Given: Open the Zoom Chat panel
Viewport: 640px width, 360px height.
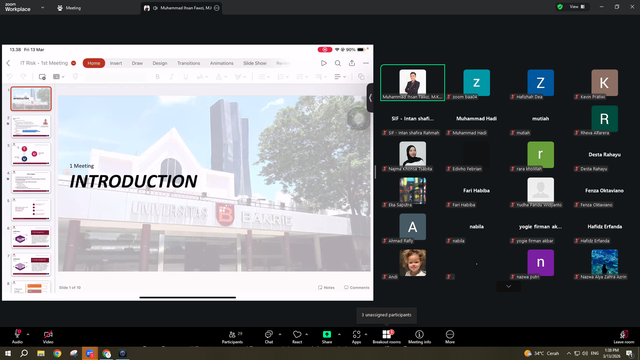Looking at the screenshot, I should (269, 337).
